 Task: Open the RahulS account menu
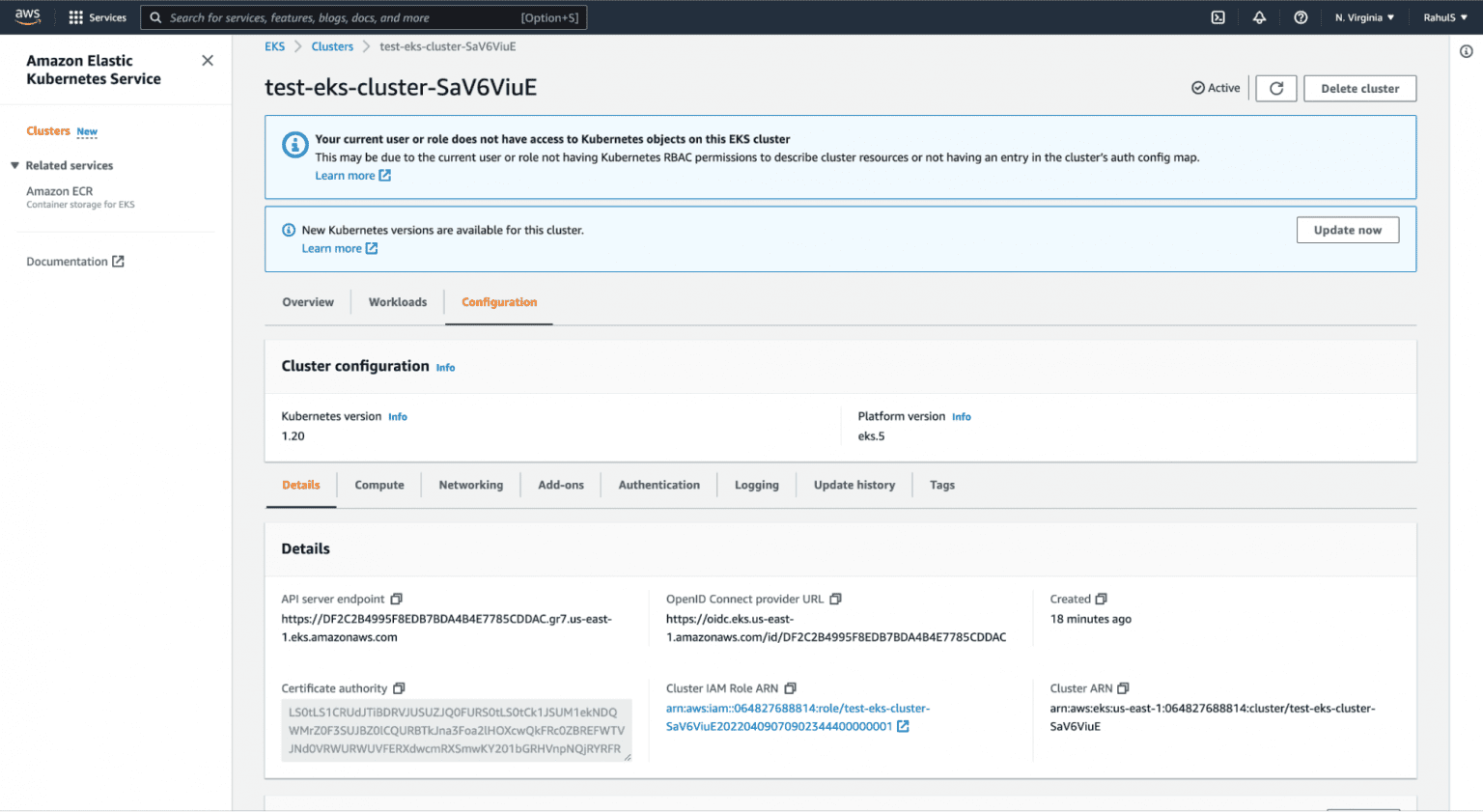pyautogui.click(x=1443, y=17)
